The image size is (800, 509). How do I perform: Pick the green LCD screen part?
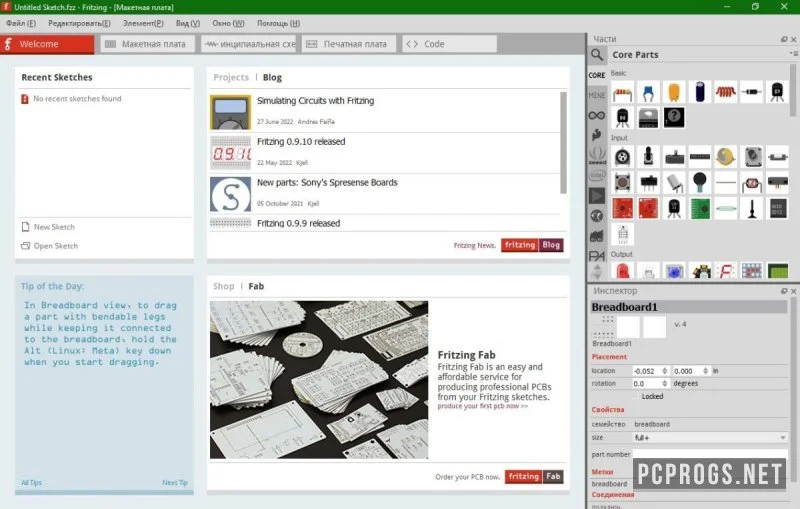click(x=777, y=271)
